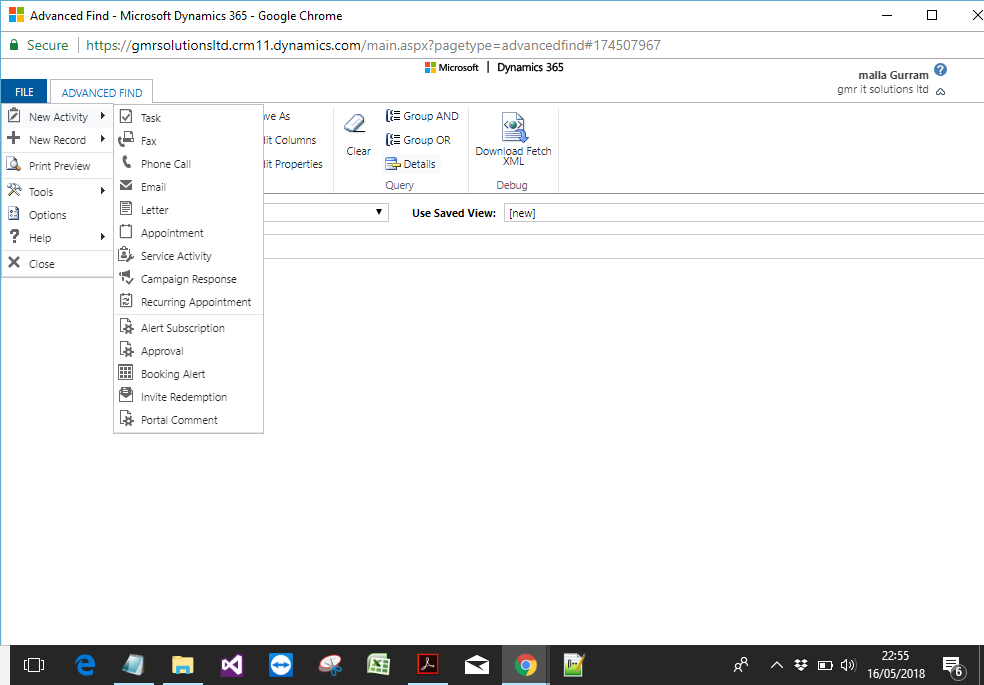Click the Print Preview magnifier icon
Screen dimensions: 984x685
(x=13, y=165)
